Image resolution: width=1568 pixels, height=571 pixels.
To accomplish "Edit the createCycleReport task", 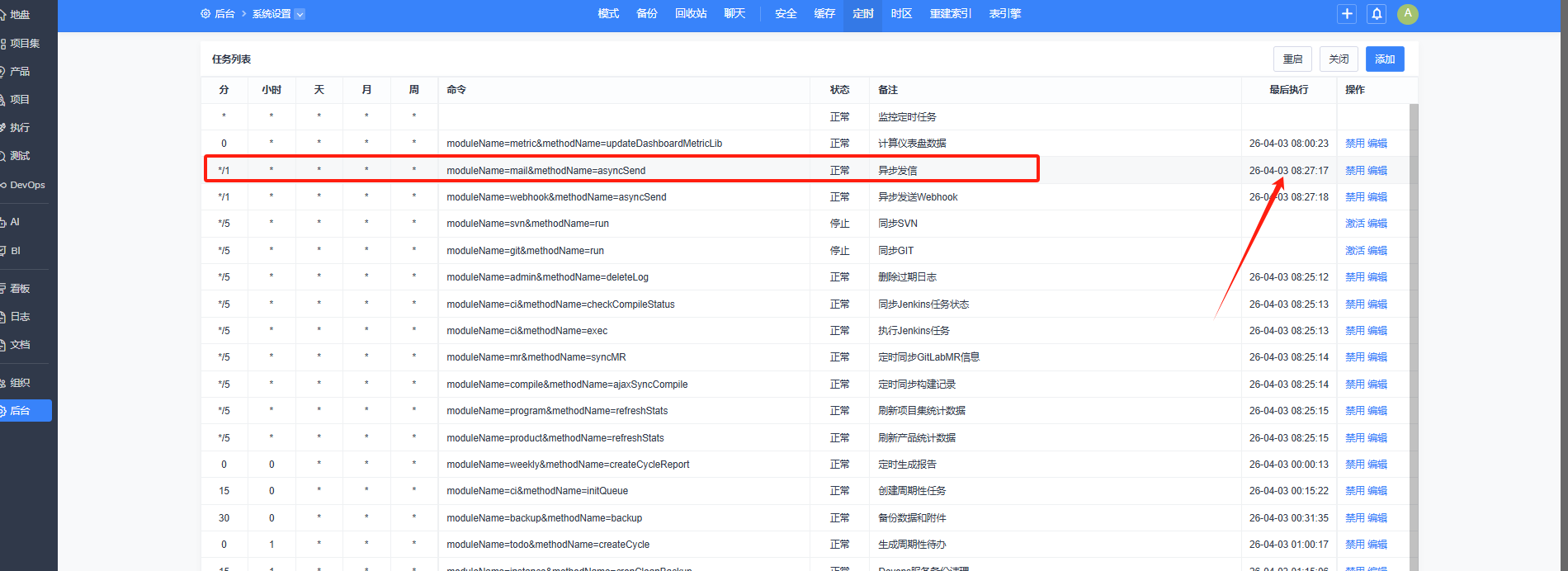I will click(1377, 465).
